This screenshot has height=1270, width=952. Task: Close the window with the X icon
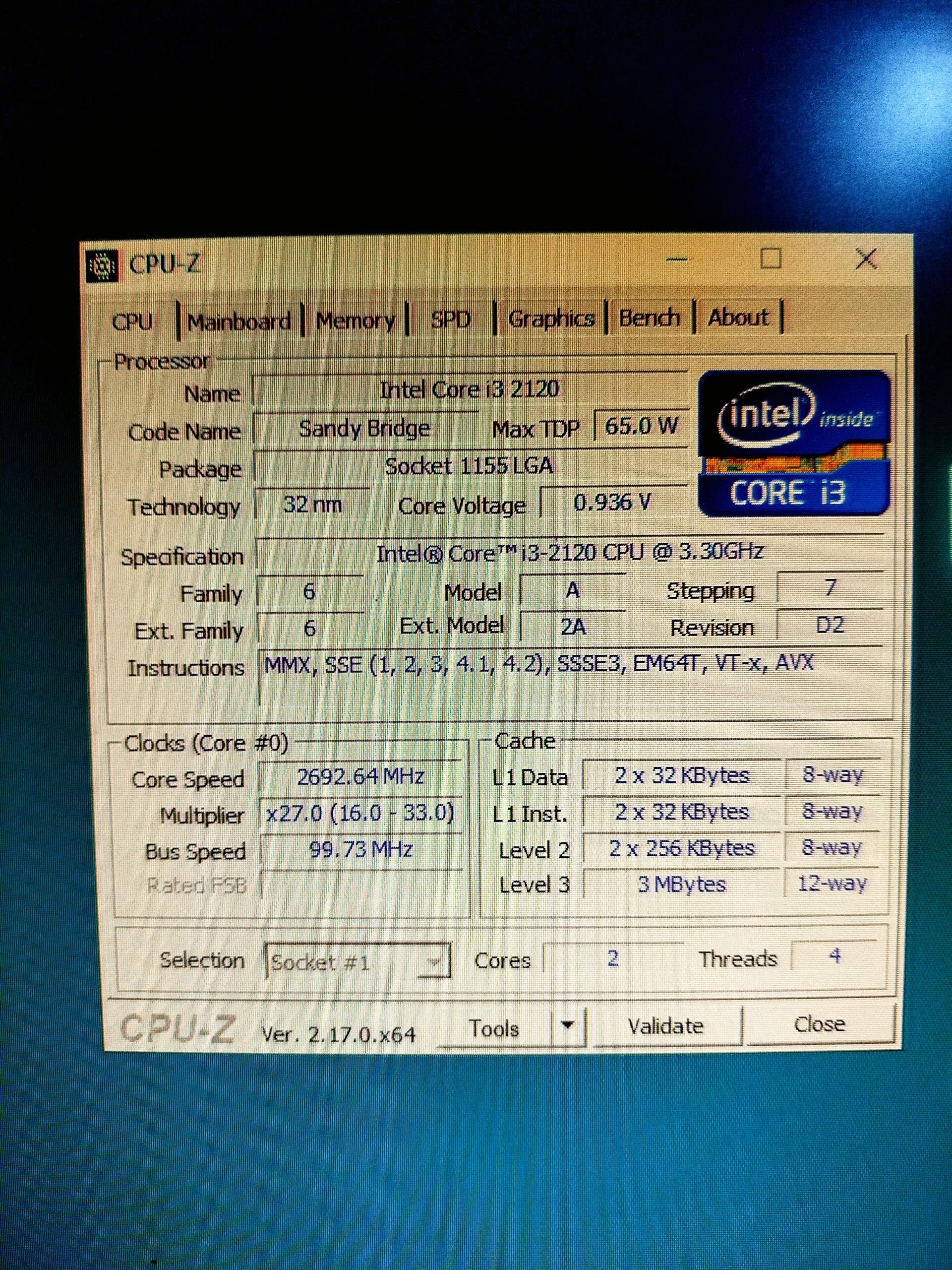coord(866,258)
